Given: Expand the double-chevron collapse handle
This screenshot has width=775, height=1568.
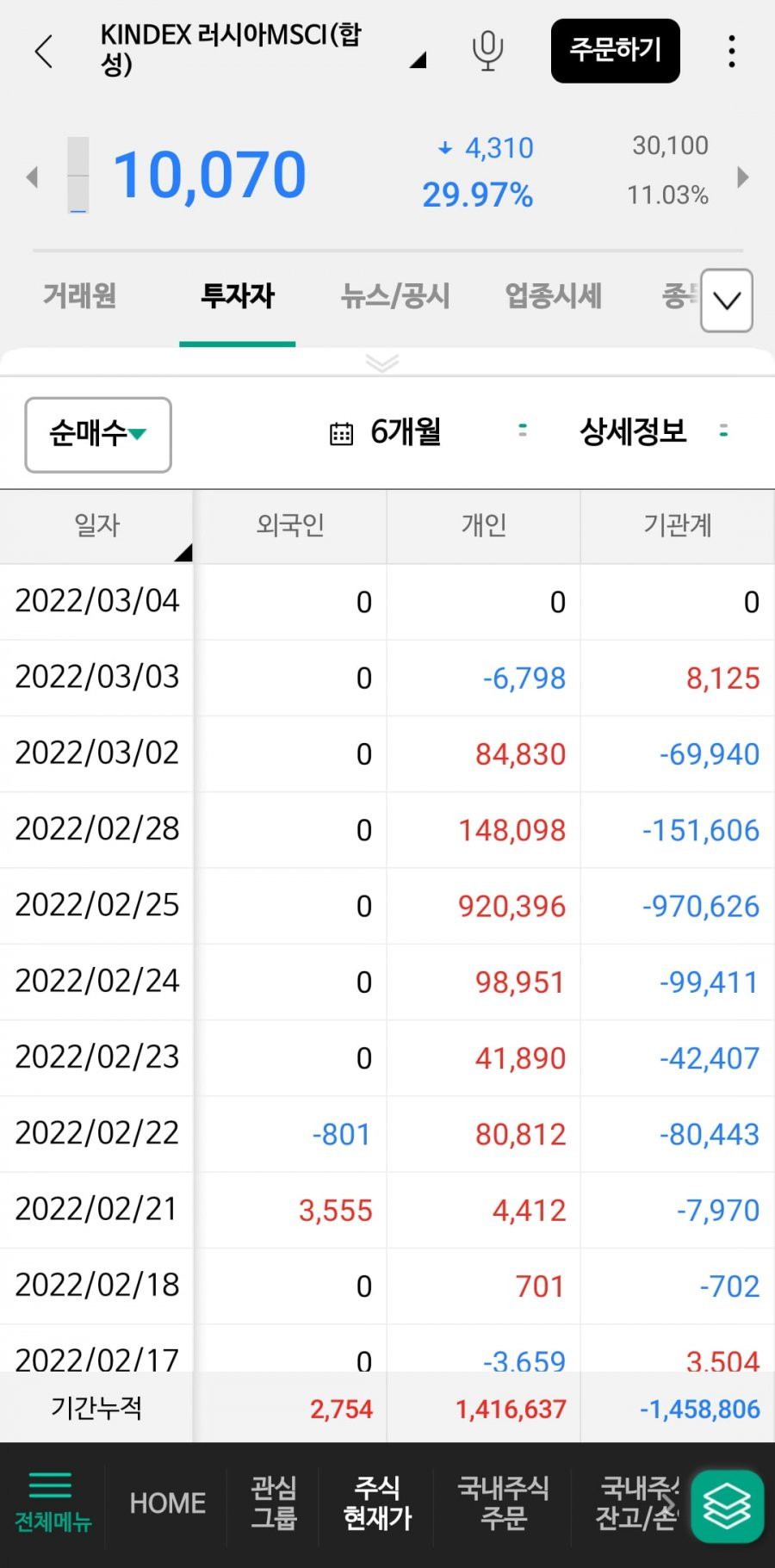Looking at the screenshot, I should point(382,363).
